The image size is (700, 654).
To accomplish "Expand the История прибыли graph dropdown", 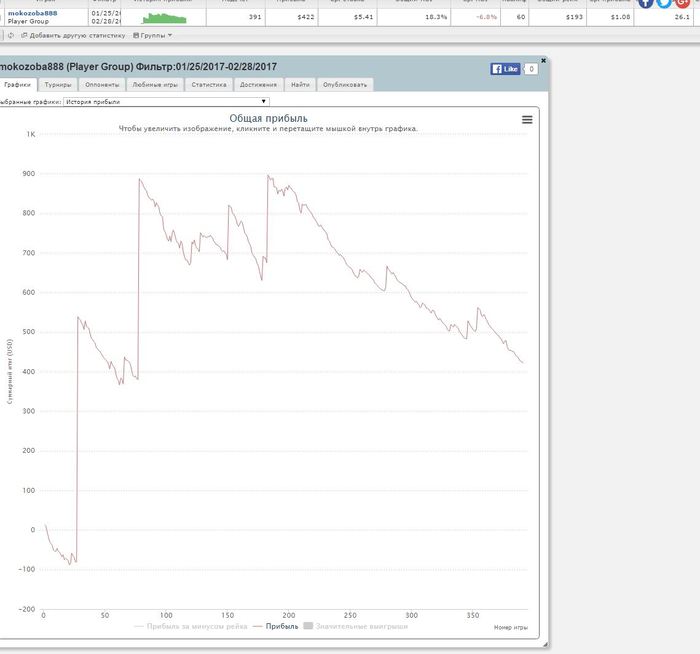I will coord(166,102).
